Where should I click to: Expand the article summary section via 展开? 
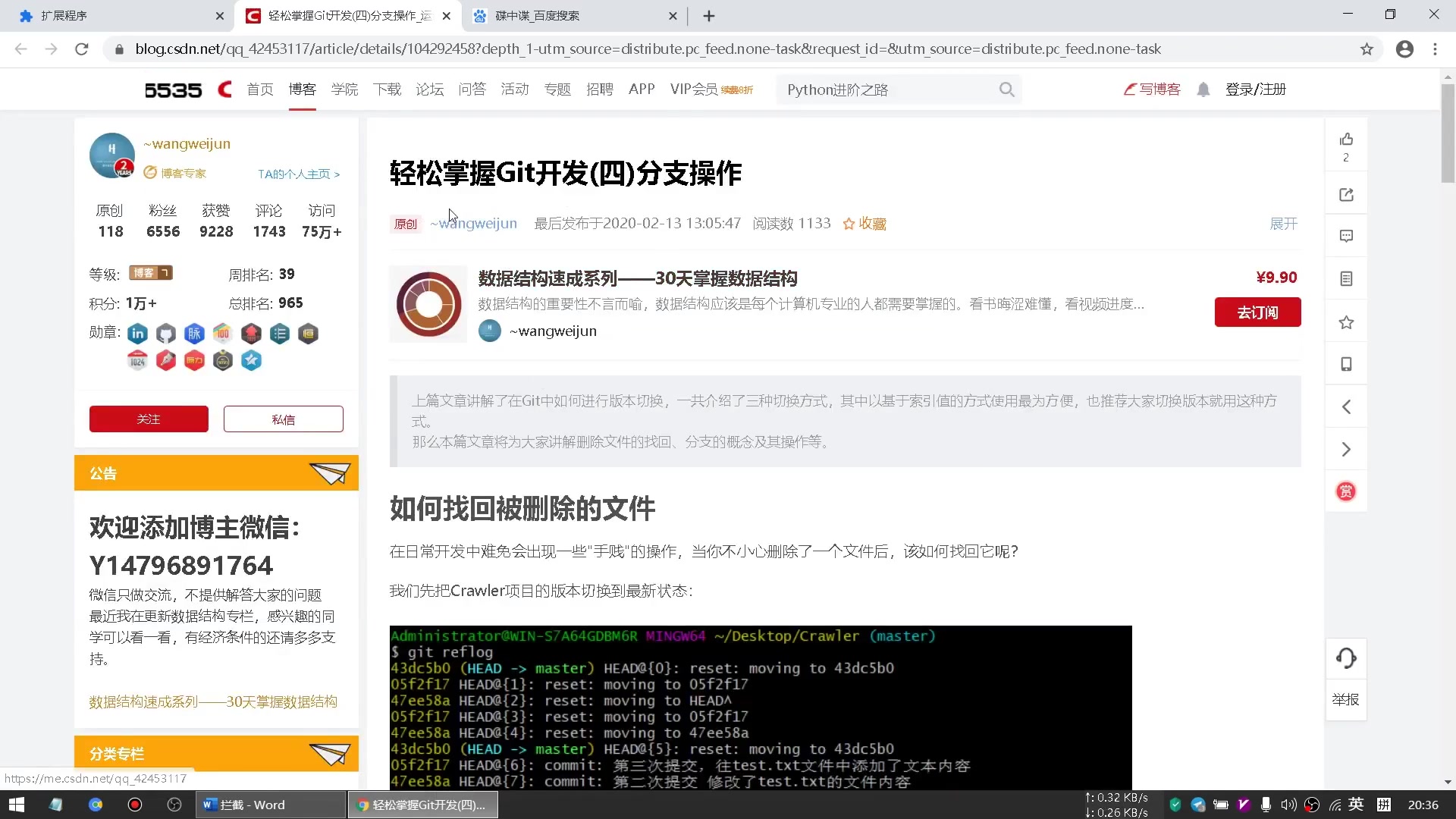click(x=1284, y=223)
